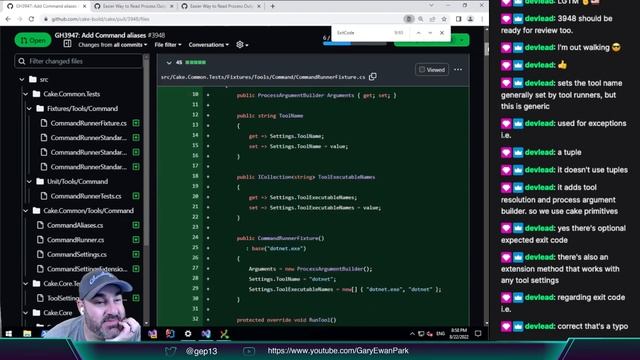Image resolution: width=640 pixels, height=360 pixels.
Task: Switch to the 'GH3947: Add Command aliases' browser tab
Action: [x=46, y=6]
